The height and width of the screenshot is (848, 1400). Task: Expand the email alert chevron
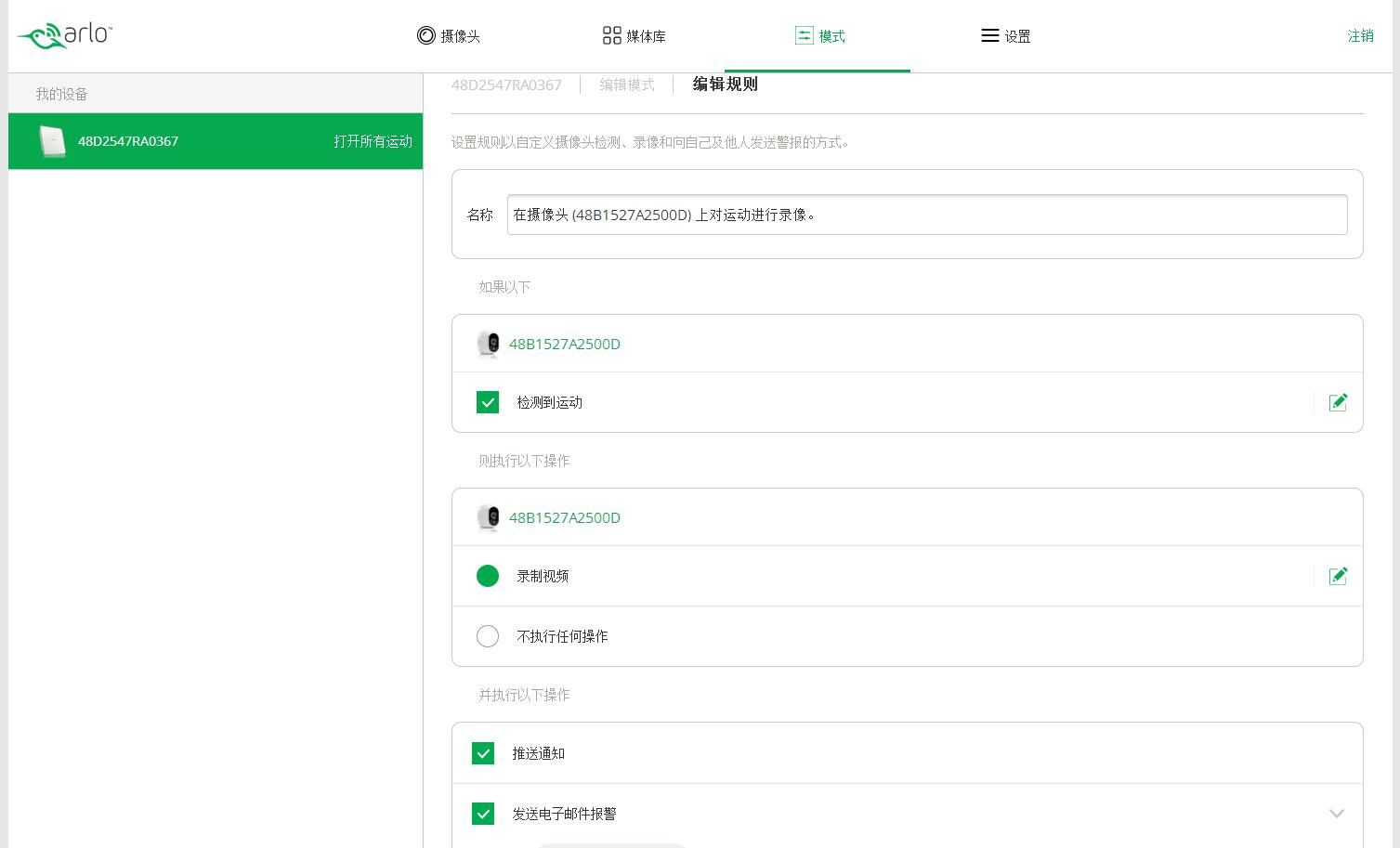1336,814
